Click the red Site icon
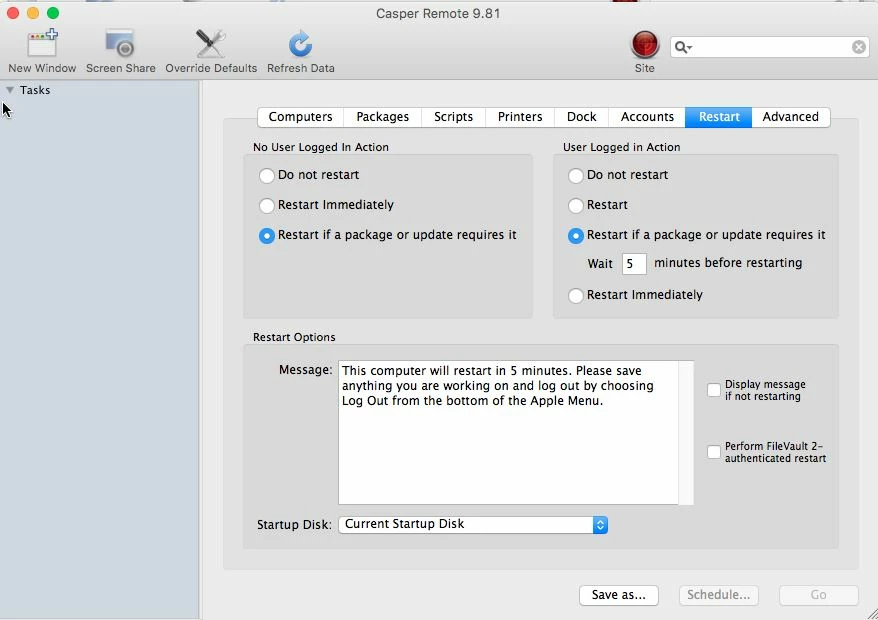This screenshot has width=878, height=620. point(645,45)
